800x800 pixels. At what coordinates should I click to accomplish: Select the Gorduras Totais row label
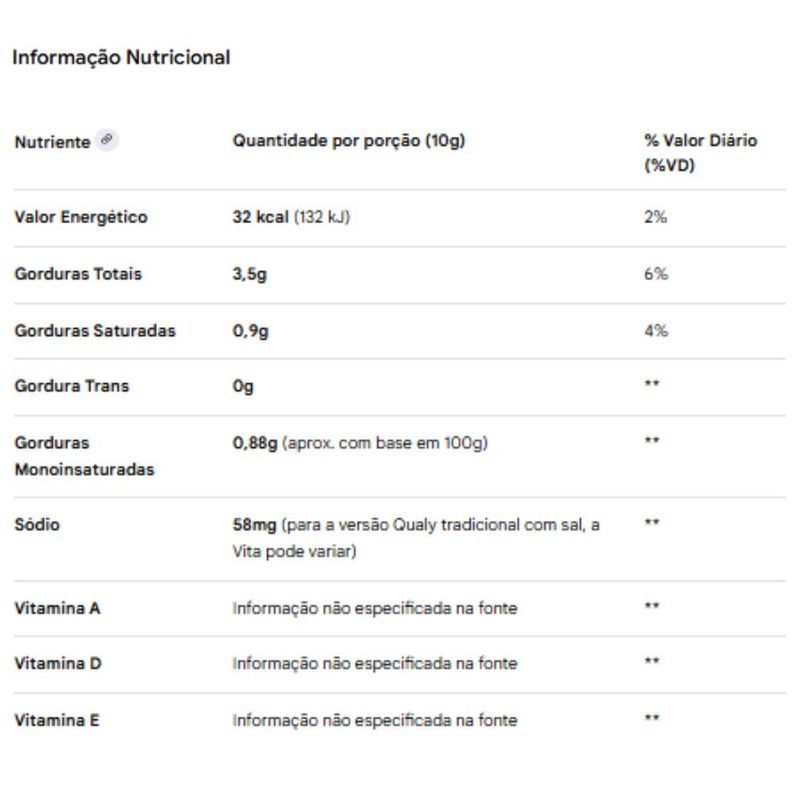pyautogui.click(x=78, y=274)
